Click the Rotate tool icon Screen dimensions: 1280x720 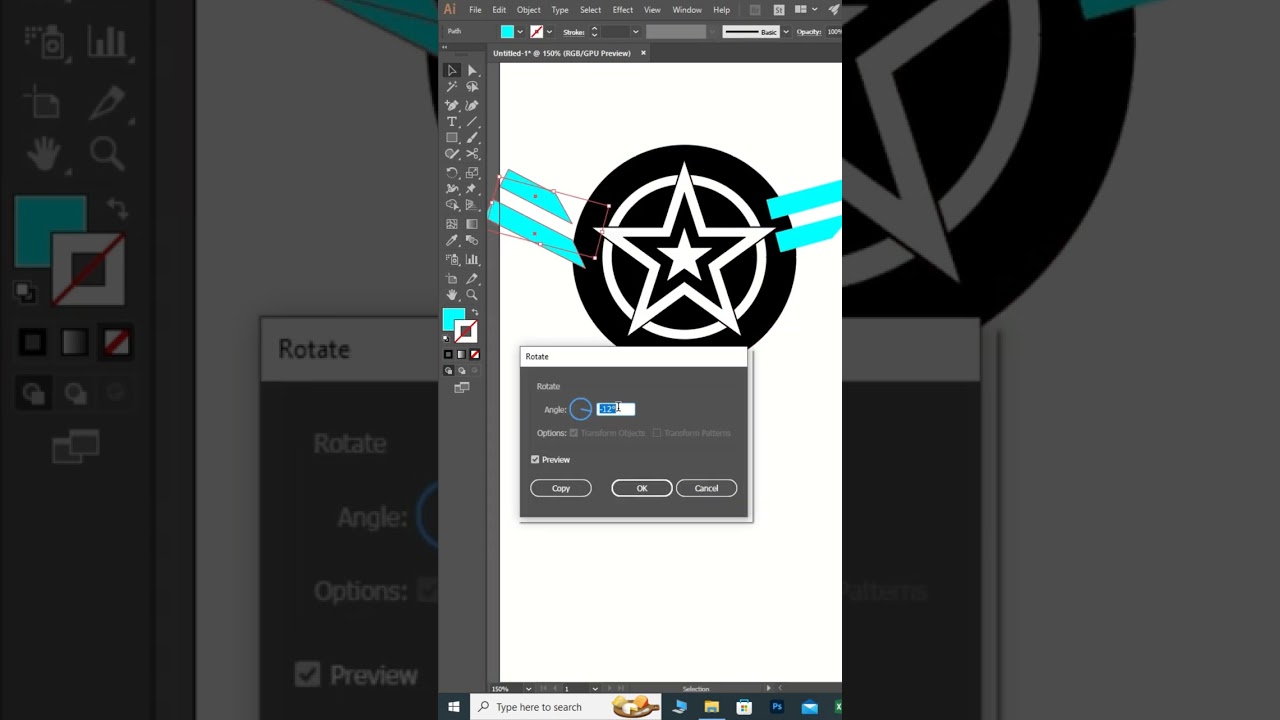pos(452,172)
